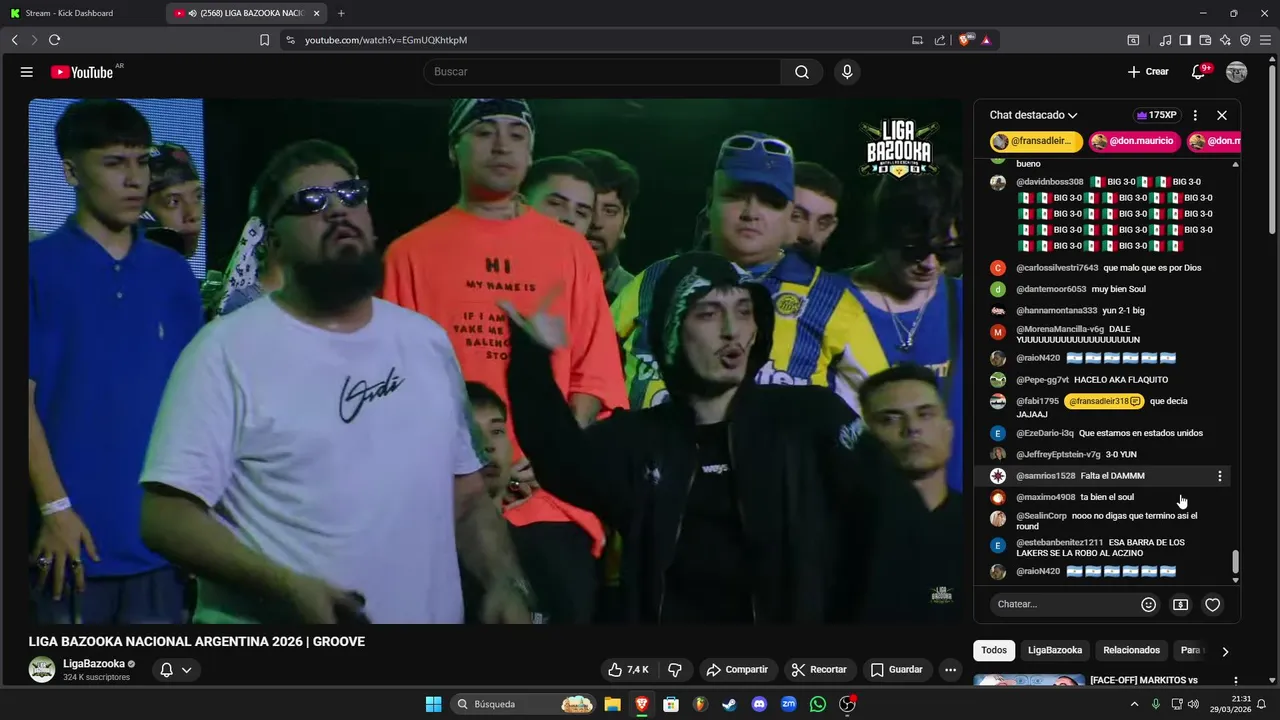Image resolution: width=1280 pixels, height=720 pixels.
Task: Start voice search with microphone icon
Action: tap(847, 72)
